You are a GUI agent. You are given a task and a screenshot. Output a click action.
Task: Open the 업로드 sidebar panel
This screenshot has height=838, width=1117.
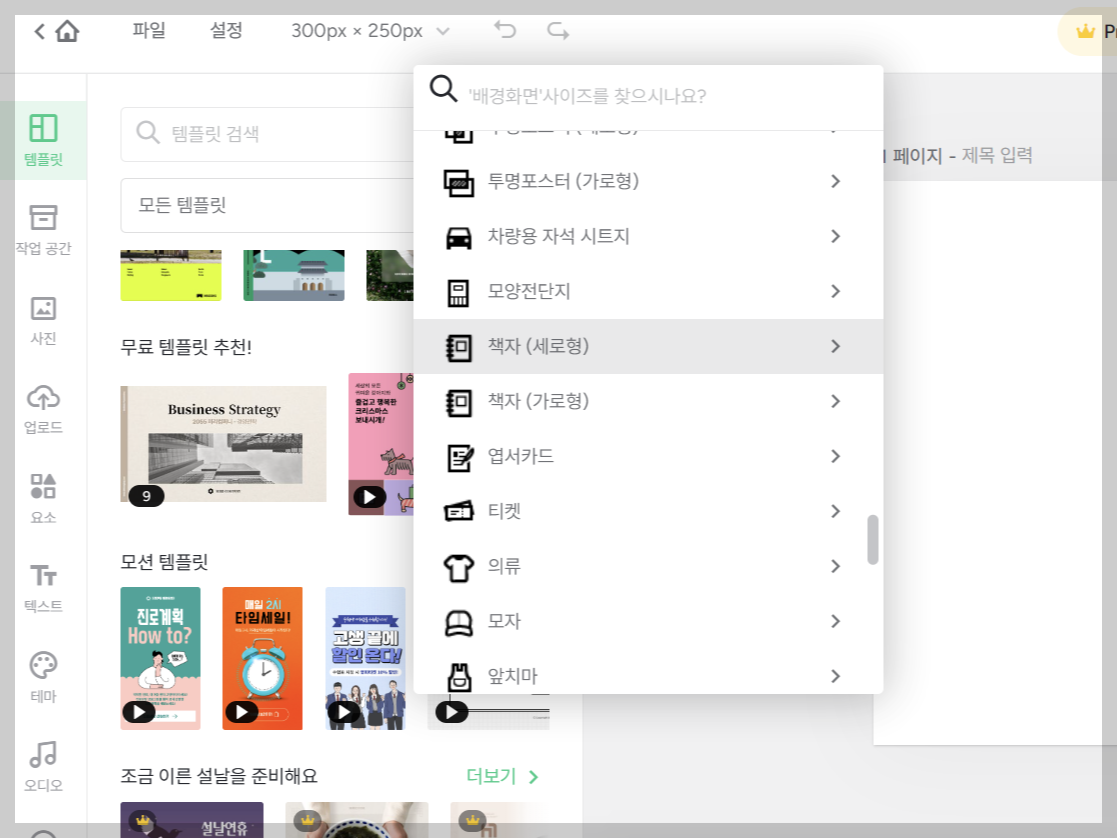pos(43,409)
